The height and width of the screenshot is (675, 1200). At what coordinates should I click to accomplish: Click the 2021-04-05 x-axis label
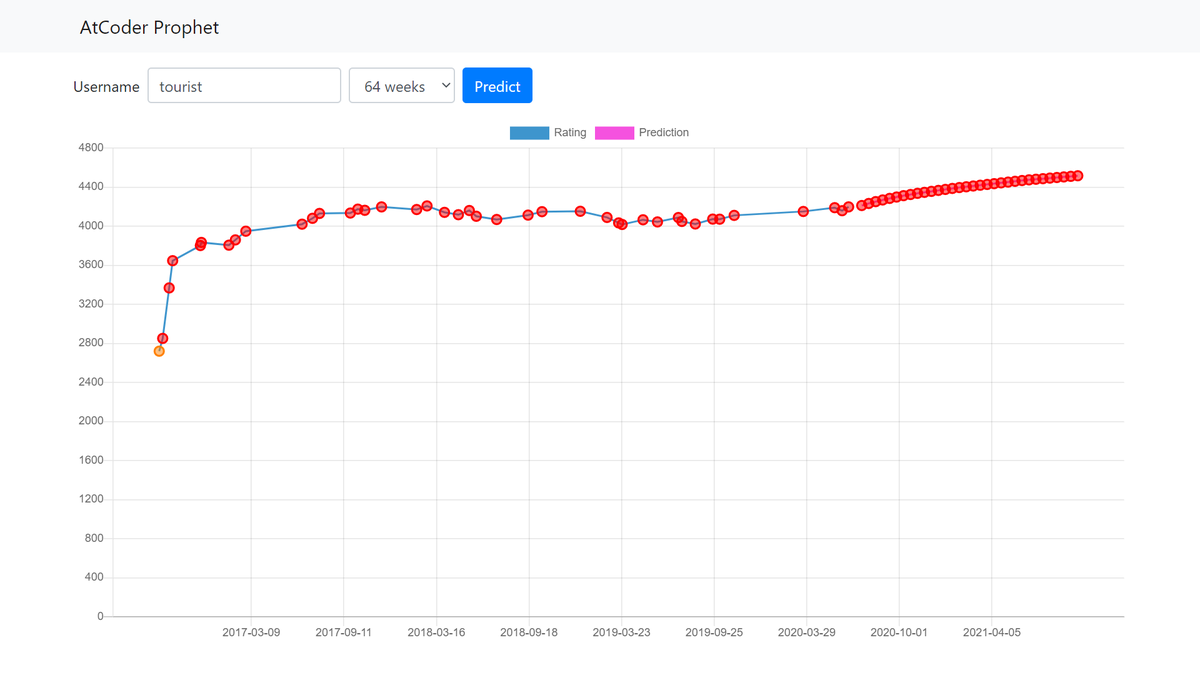(x=991, y=632)
